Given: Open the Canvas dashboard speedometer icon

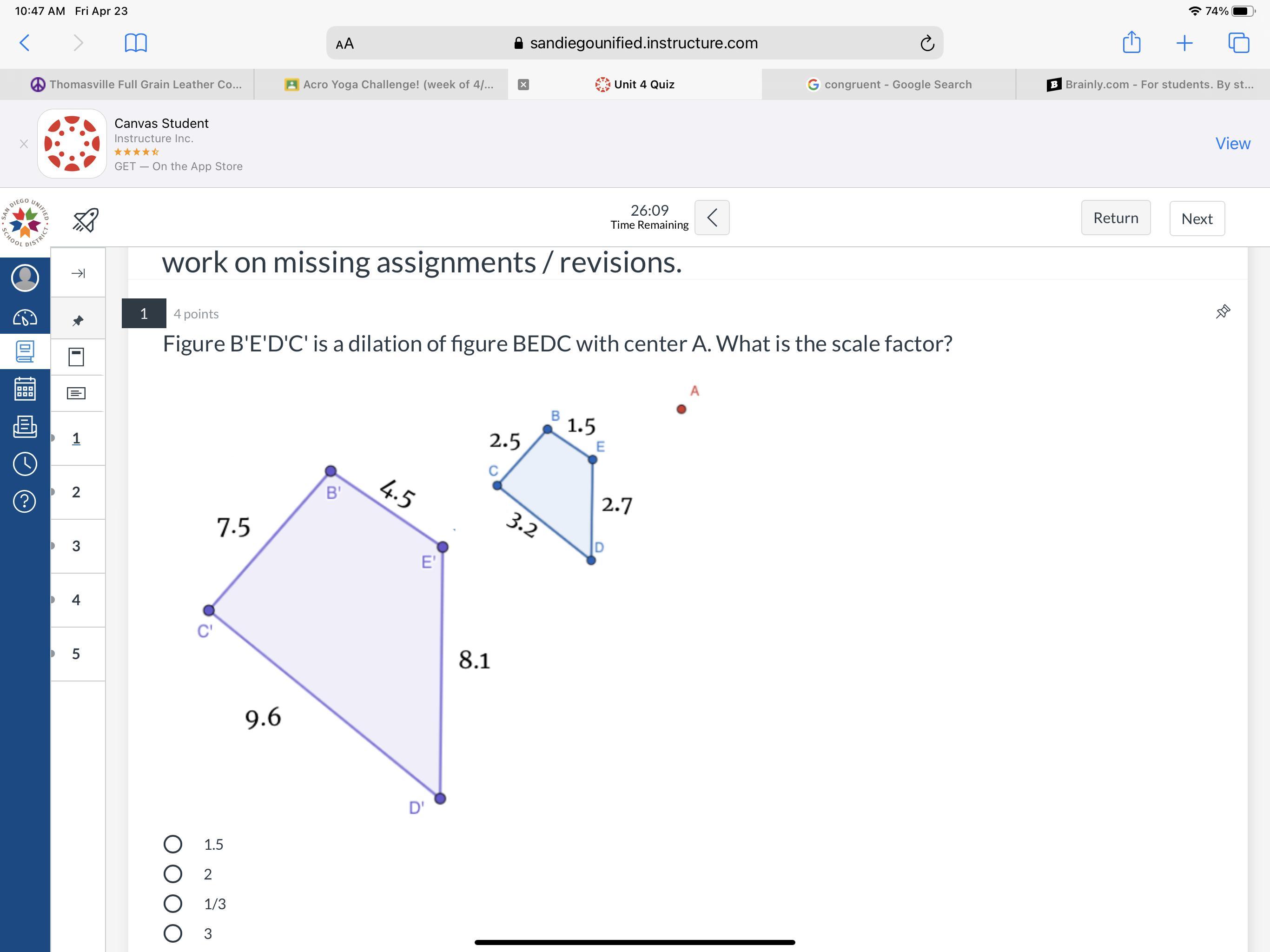Looking at the screenshot, I should click(x=25, y=317).
